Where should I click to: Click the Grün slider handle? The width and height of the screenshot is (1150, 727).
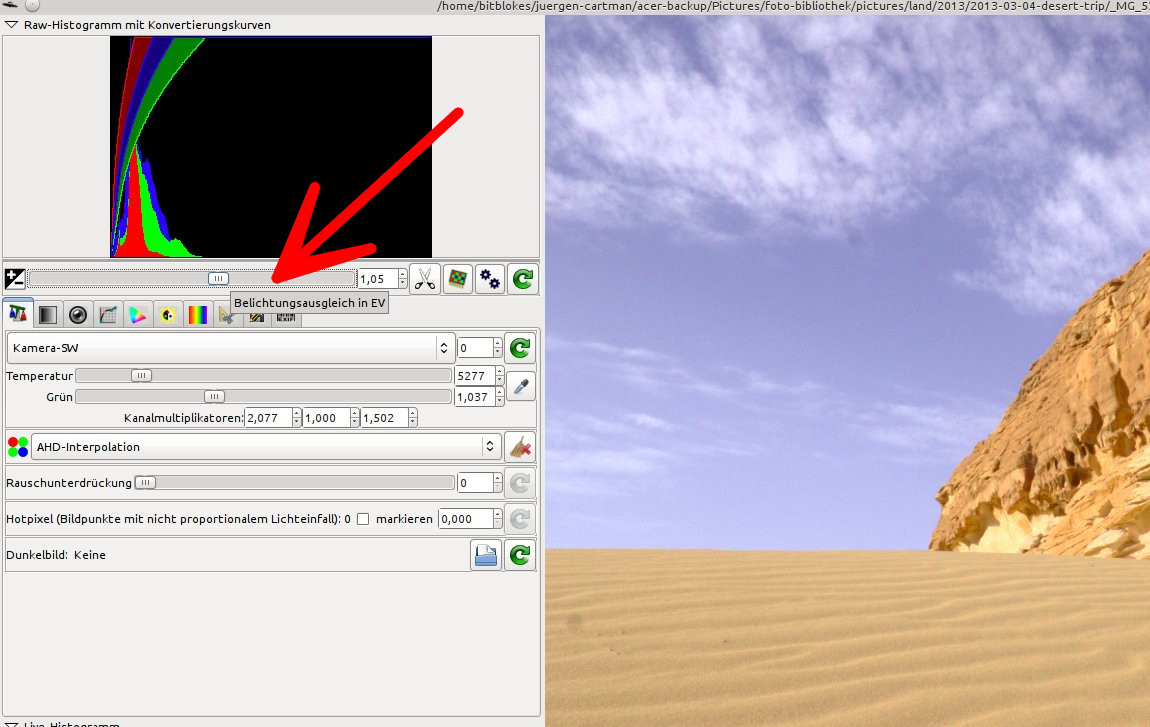click(x=213, y=397)
